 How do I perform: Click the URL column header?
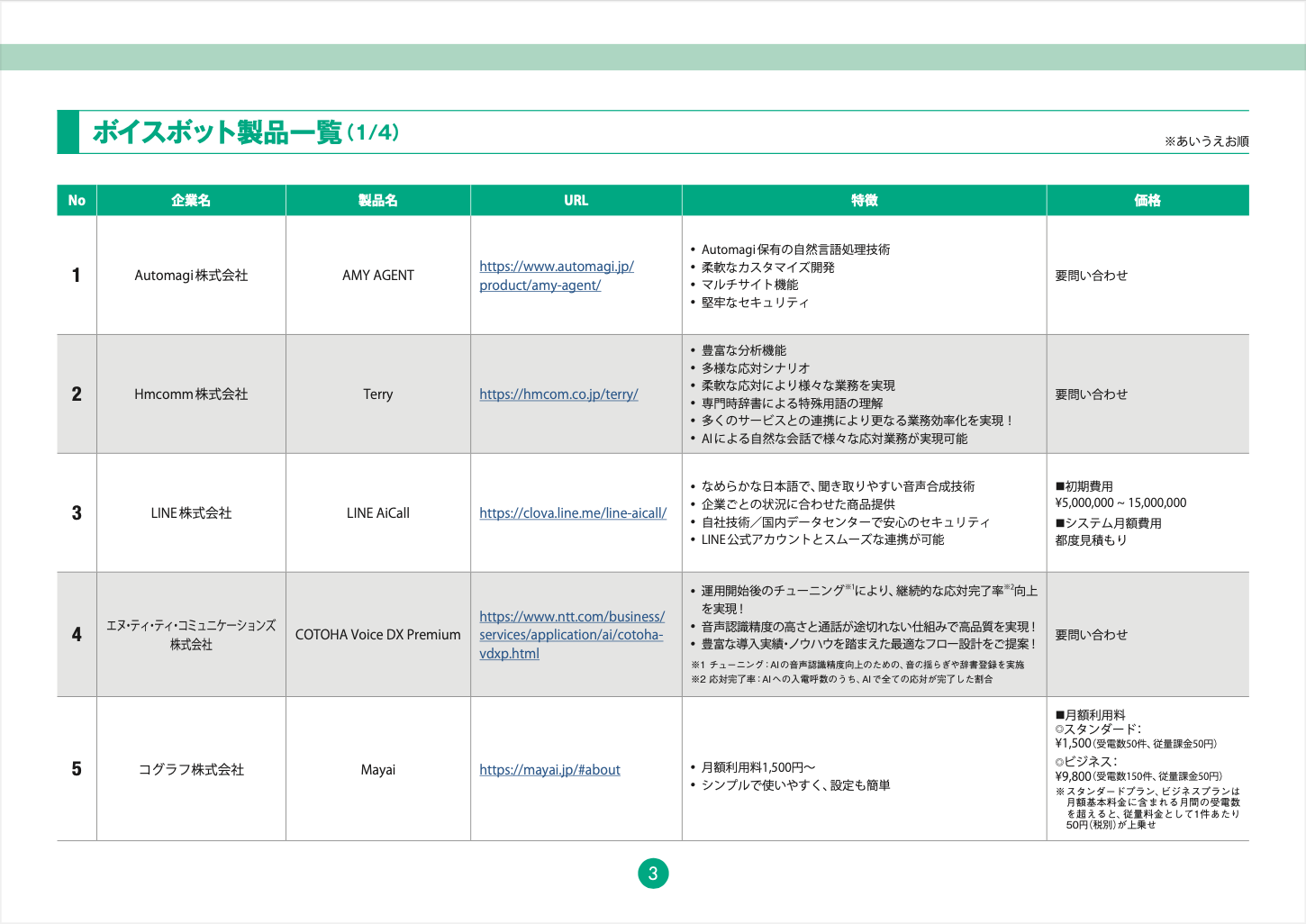(576, 201)
